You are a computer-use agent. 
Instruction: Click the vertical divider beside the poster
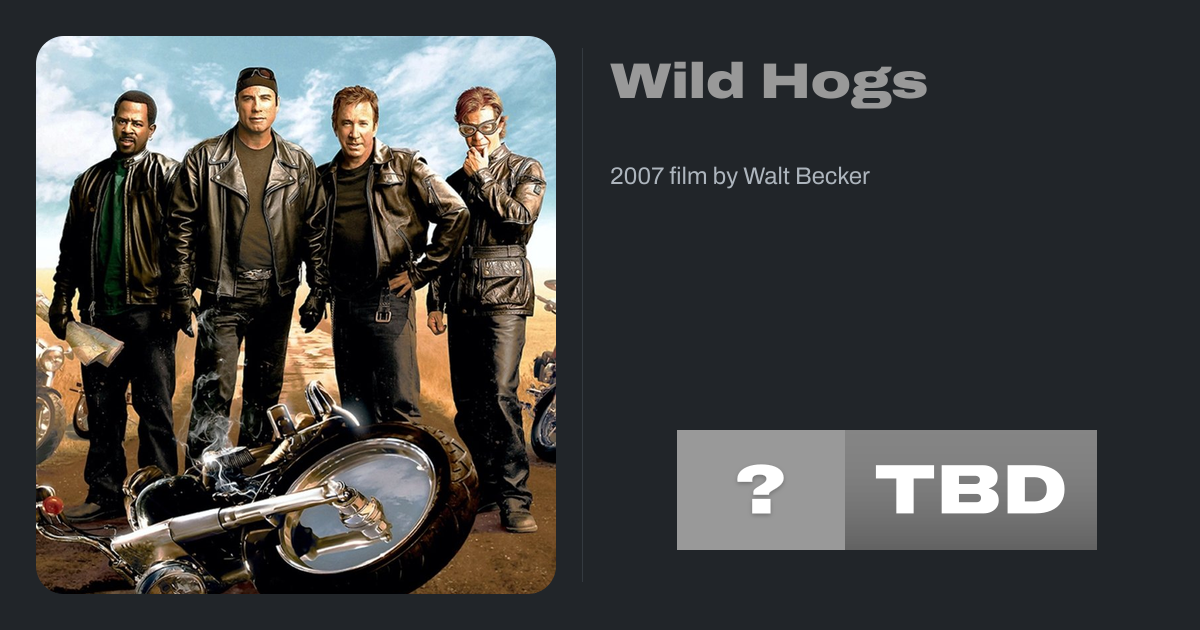click(583, 315)
